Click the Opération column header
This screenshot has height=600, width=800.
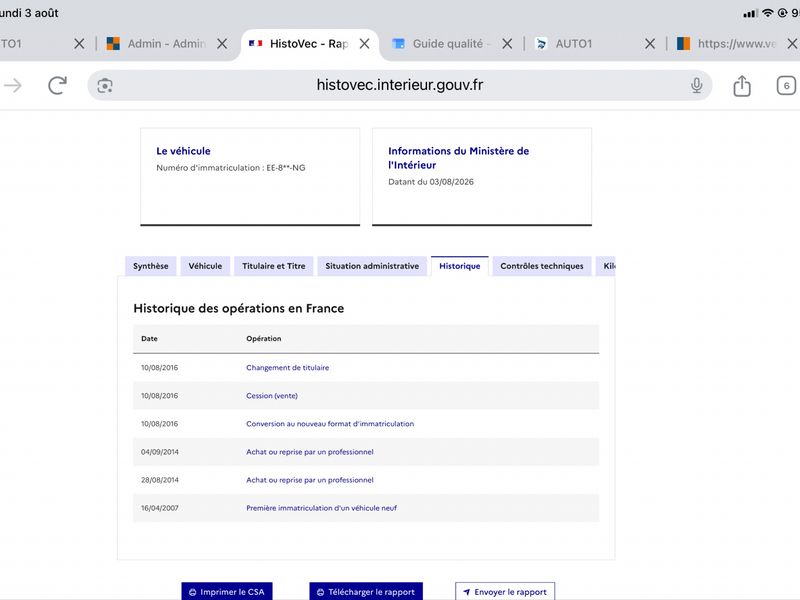tap(263, 338)
